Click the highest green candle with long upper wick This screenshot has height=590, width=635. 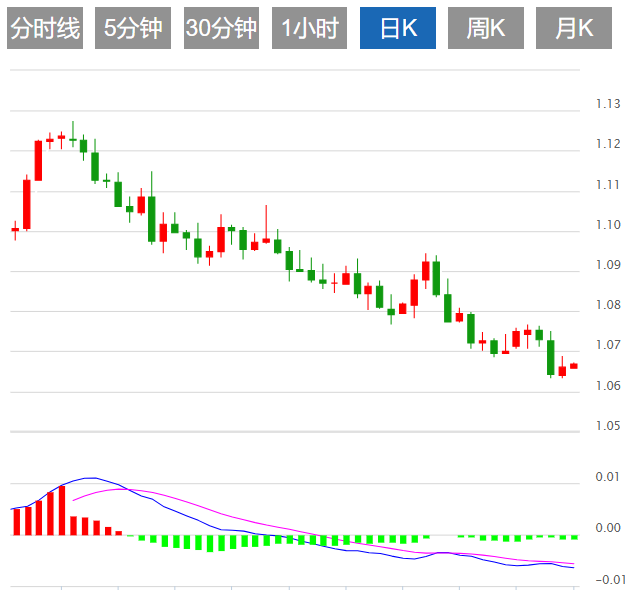pyautogui.click(x=73, y=134)
